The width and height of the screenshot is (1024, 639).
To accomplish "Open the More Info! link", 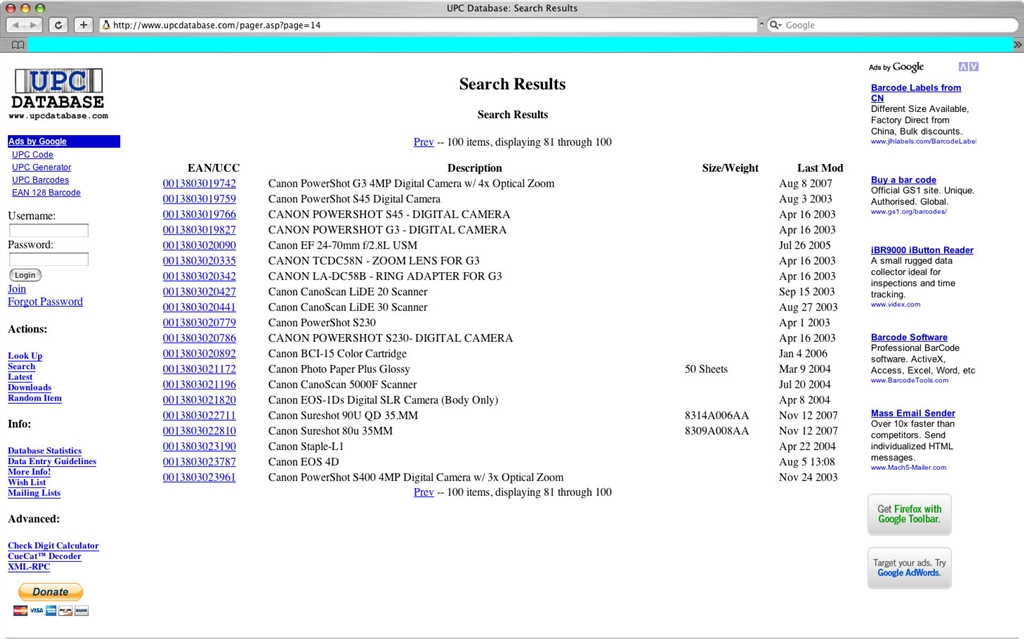I will tap(29, 471).
